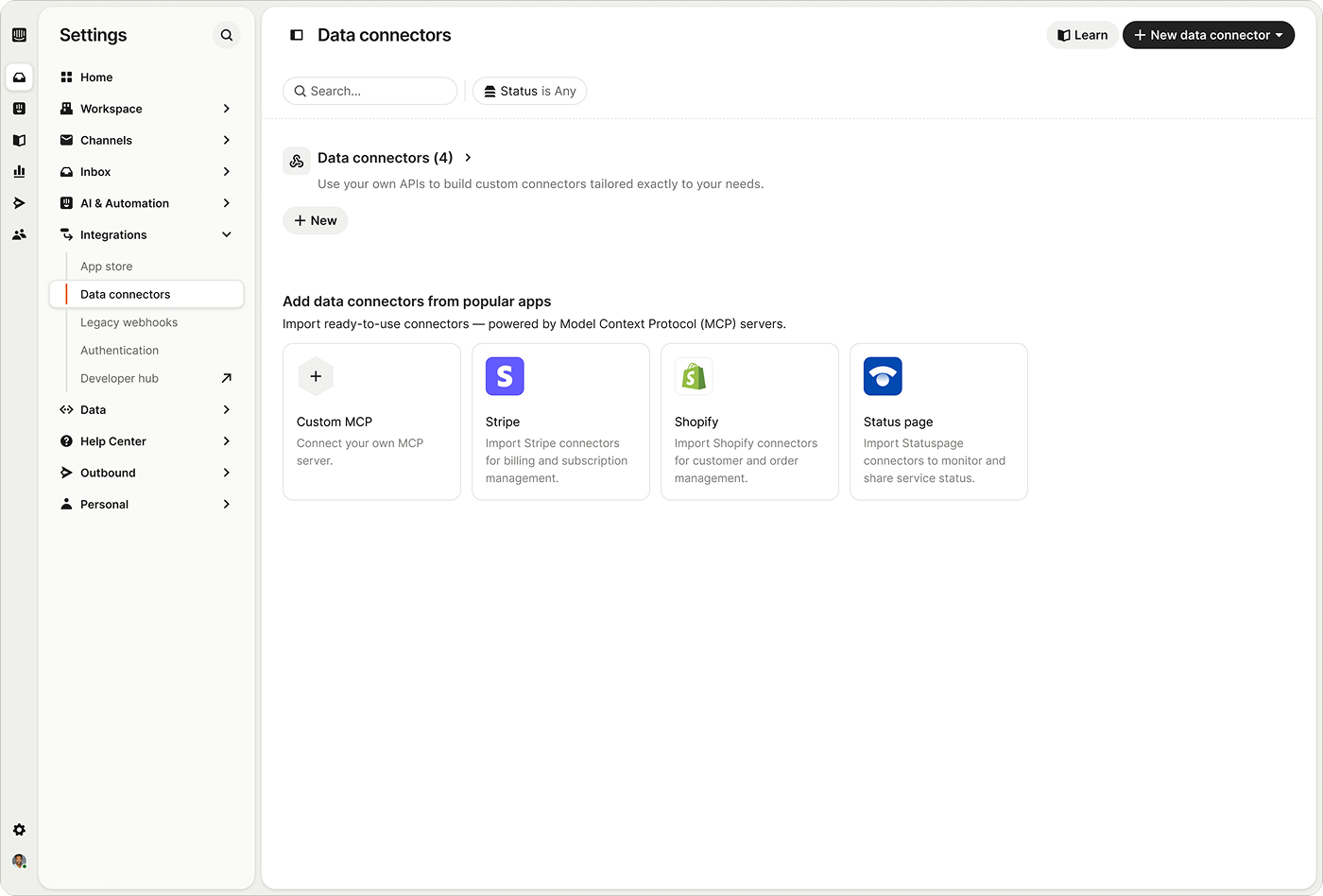Click the + New button
Viewport: 1323px width, 896px height.
point(316,220)
